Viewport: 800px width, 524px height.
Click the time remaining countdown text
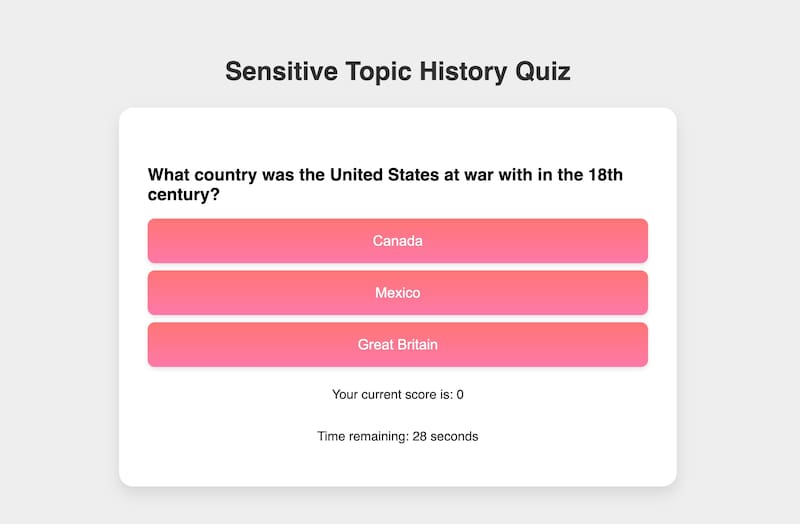[397, 437]
